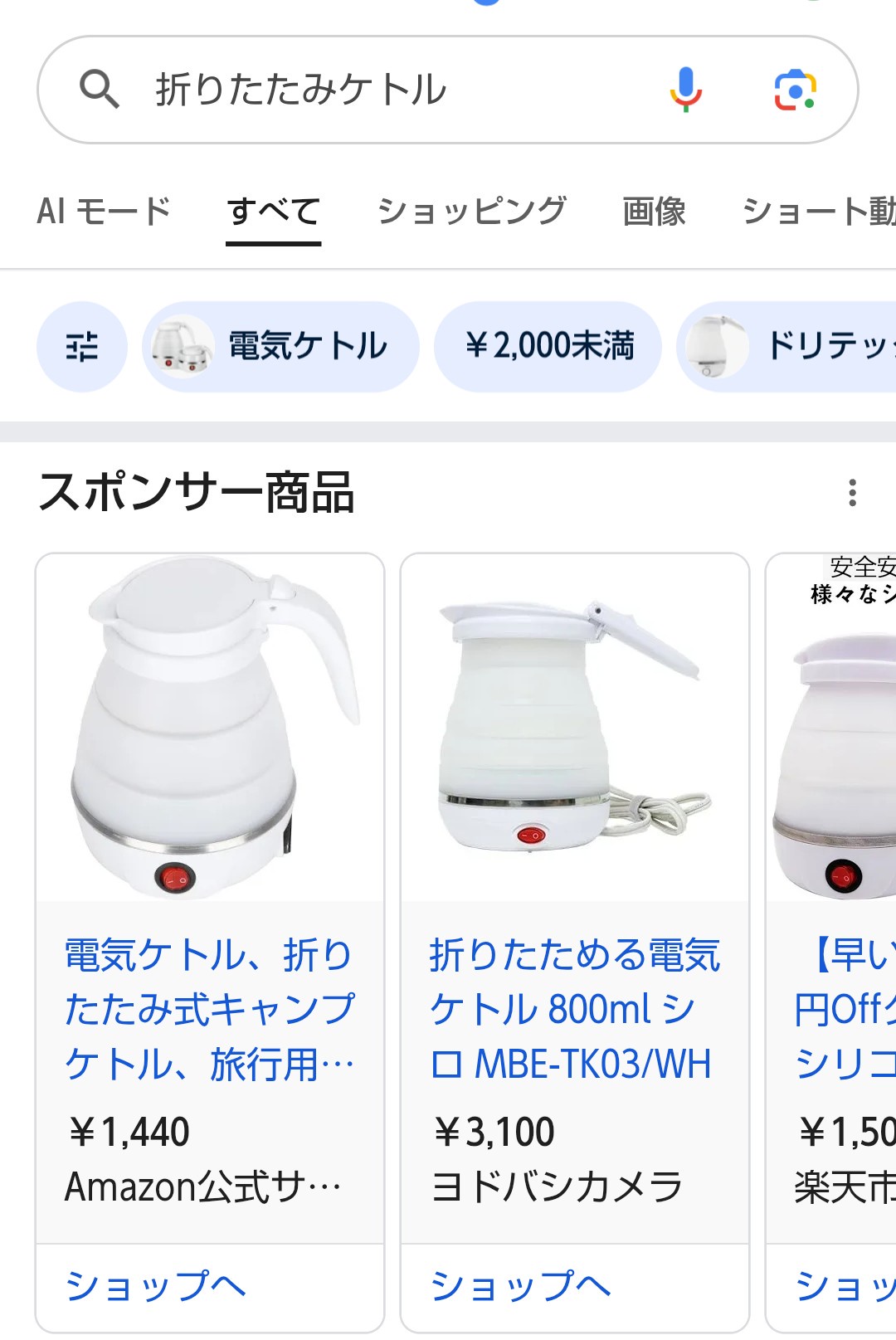This screenshot has width=896, height=1340.
Task: Tap the magnifying glass search icon
Action: click(x=100, y=89)
